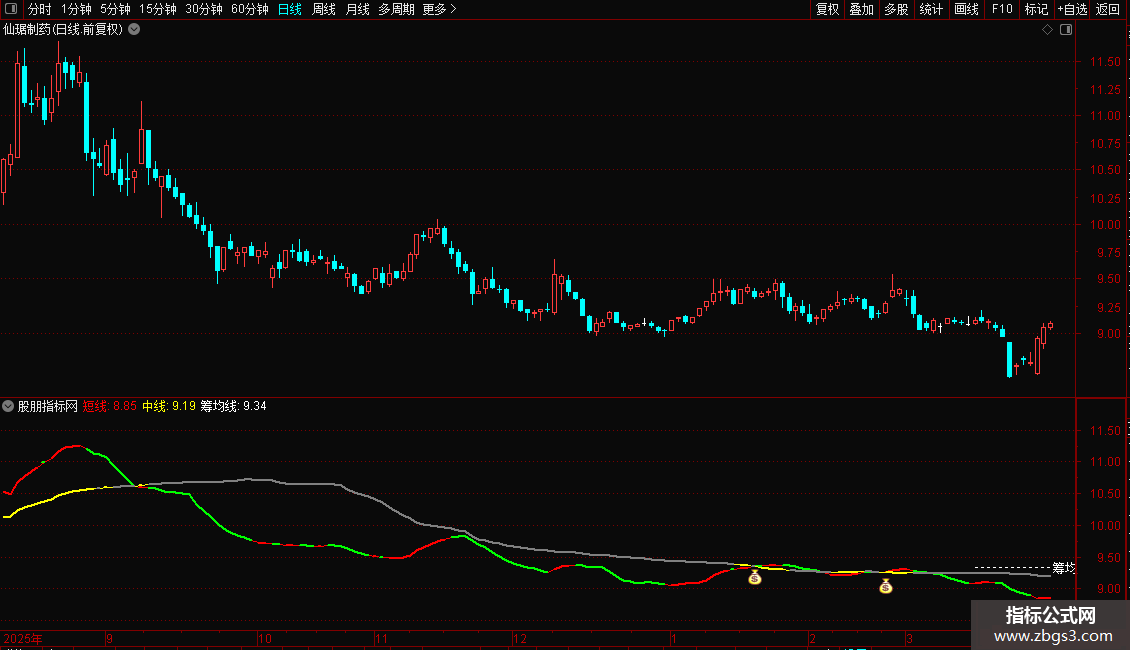This screenshot has width=1130, height=650.
Task: Activate the 画线 drawing tool
Action: tap(966, 9)
